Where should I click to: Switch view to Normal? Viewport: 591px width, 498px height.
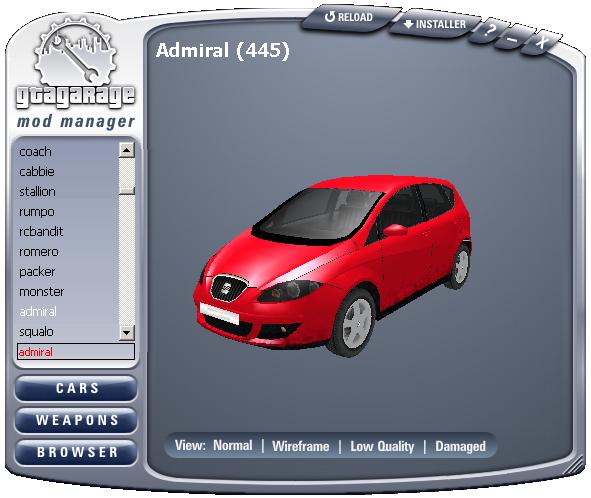click(233, 446)
